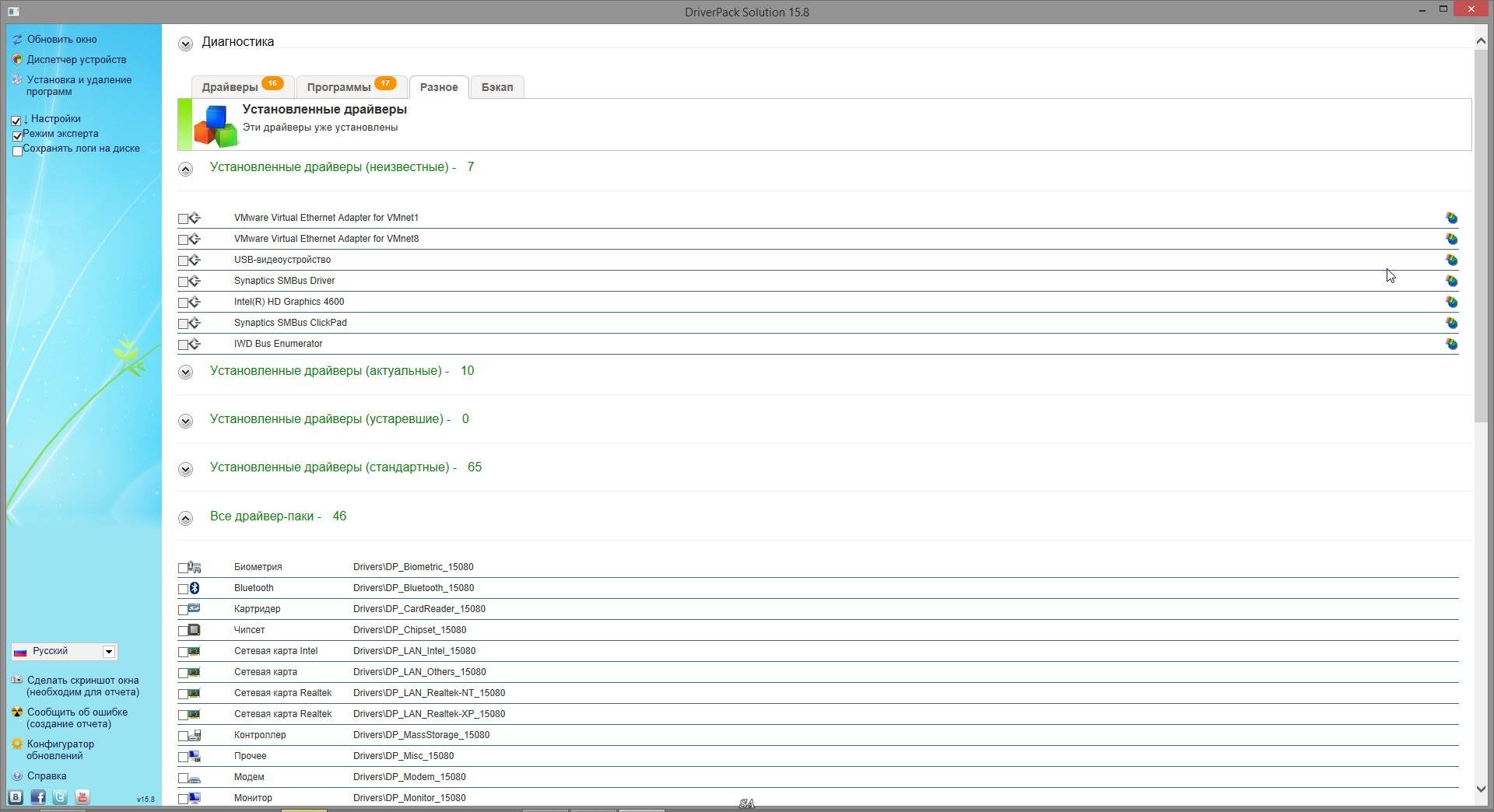Click the device arrow icon for IWD Bus Enumerator
The width and height of the screenshot is (1494, 812).
(x=195, y=344)
